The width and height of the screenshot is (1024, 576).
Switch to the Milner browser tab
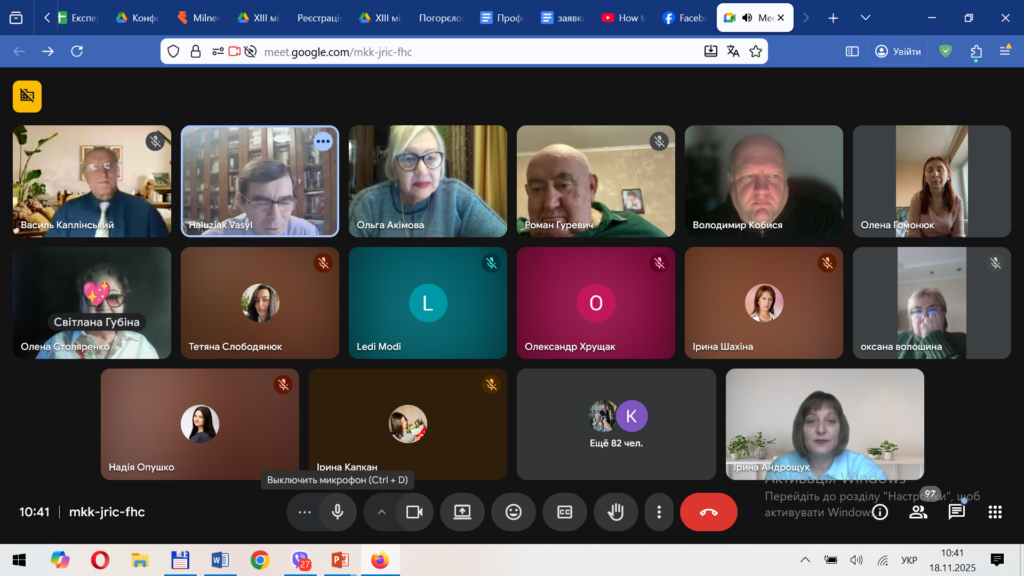(x=201, y=18)
